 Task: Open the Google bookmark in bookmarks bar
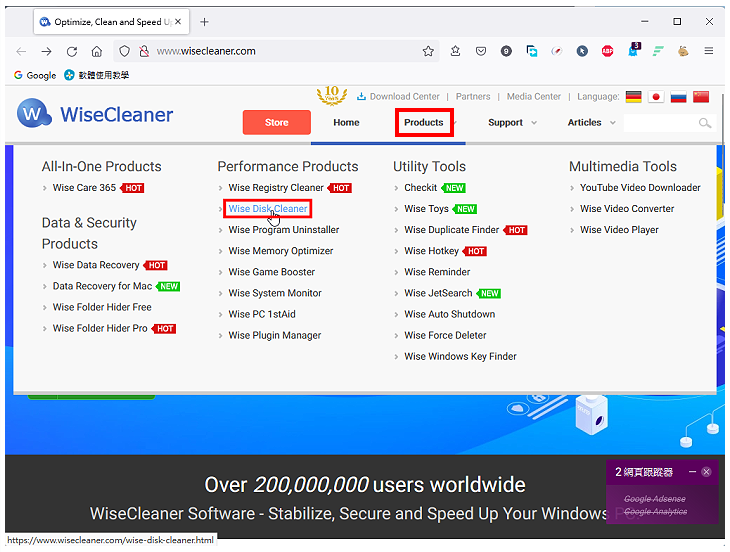coord(35,75)
